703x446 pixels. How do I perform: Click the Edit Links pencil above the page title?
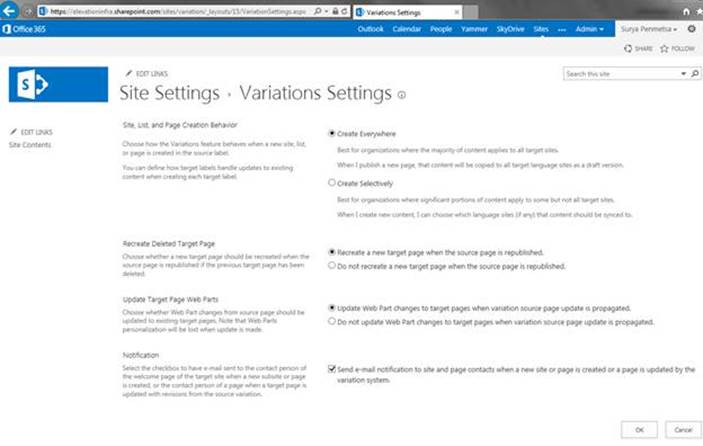129,74
